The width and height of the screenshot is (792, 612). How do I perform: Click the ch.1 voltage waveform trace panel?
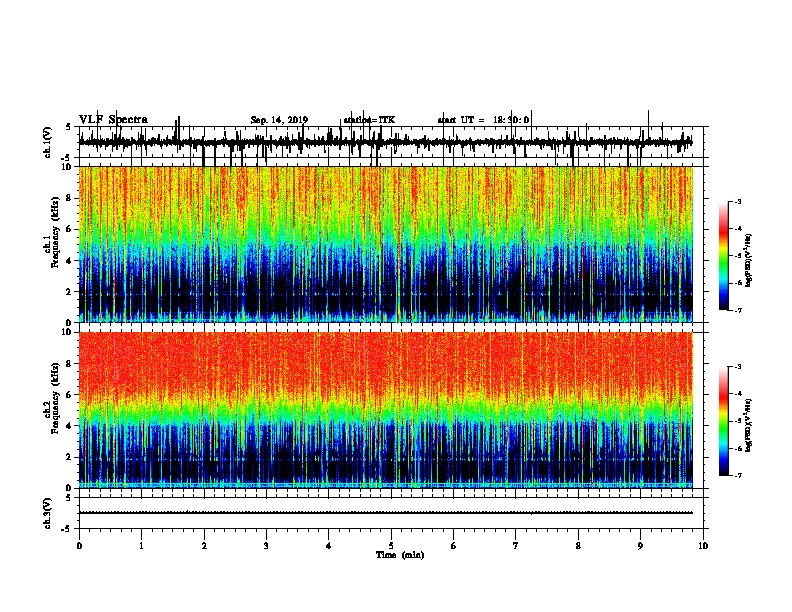pos(393,142)
